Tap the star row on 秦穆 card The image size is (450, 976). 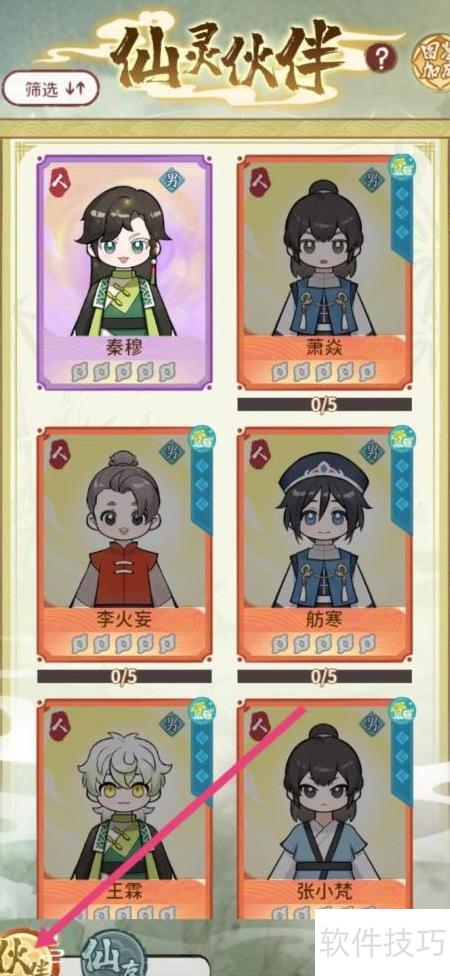tap(123, 372)
